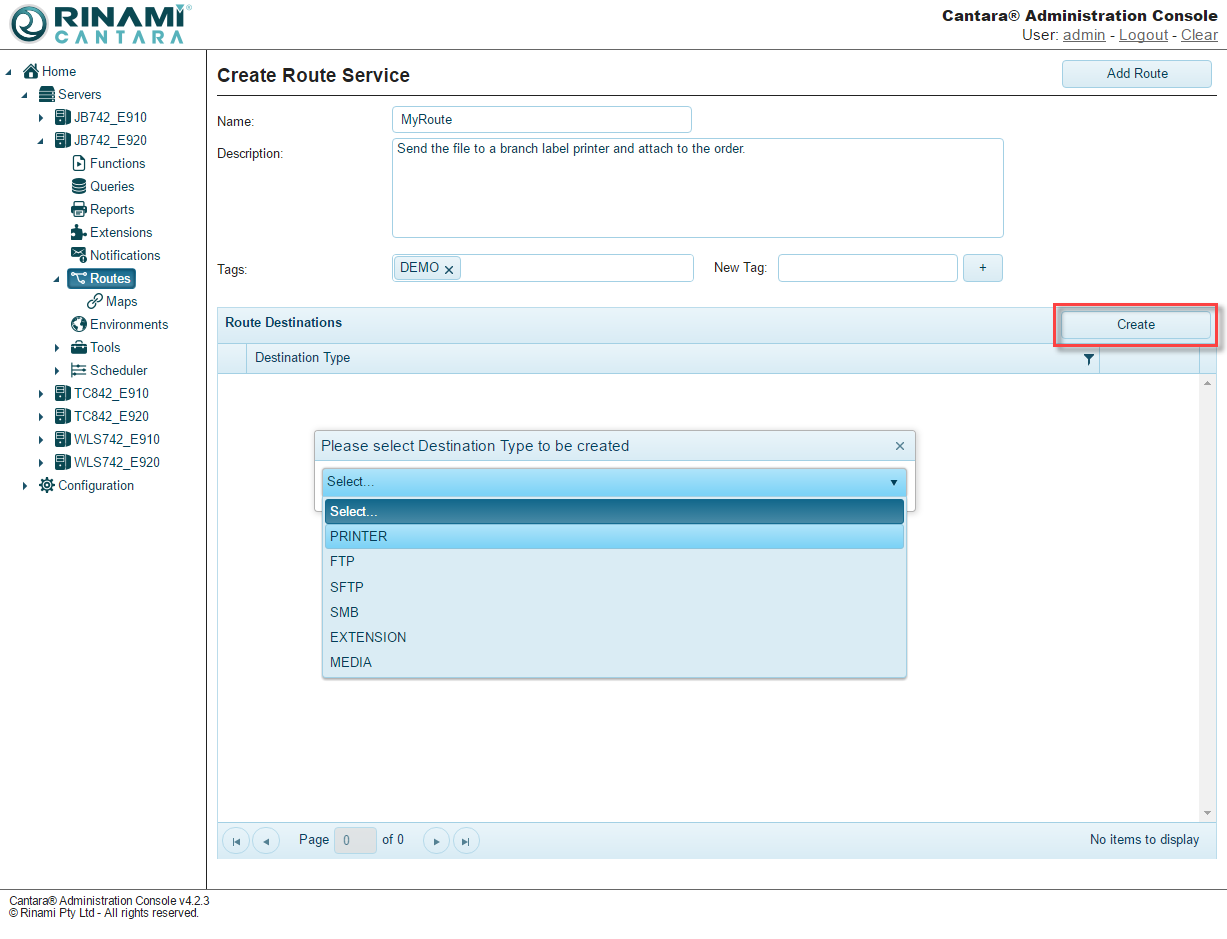The height and width of the screenshot is (939, 1227).
Task: Close the destination type dialog
Action: click(899, 446)
